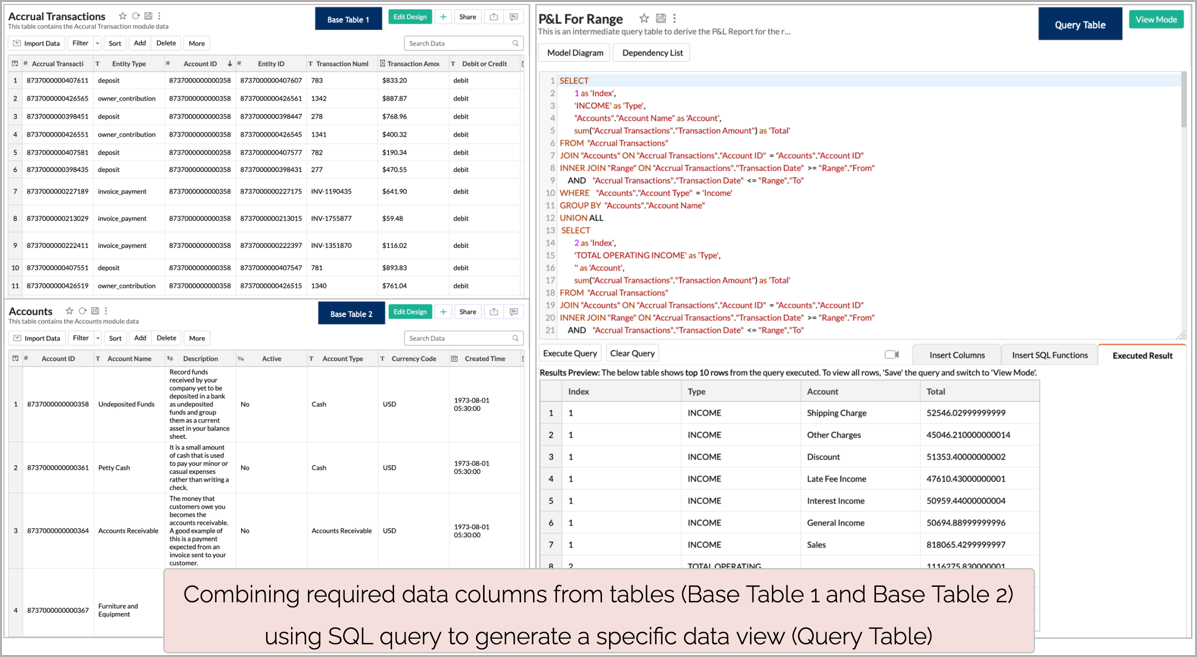
Task: Open comments icon in Accounts table header
Action: click(514, 312)
